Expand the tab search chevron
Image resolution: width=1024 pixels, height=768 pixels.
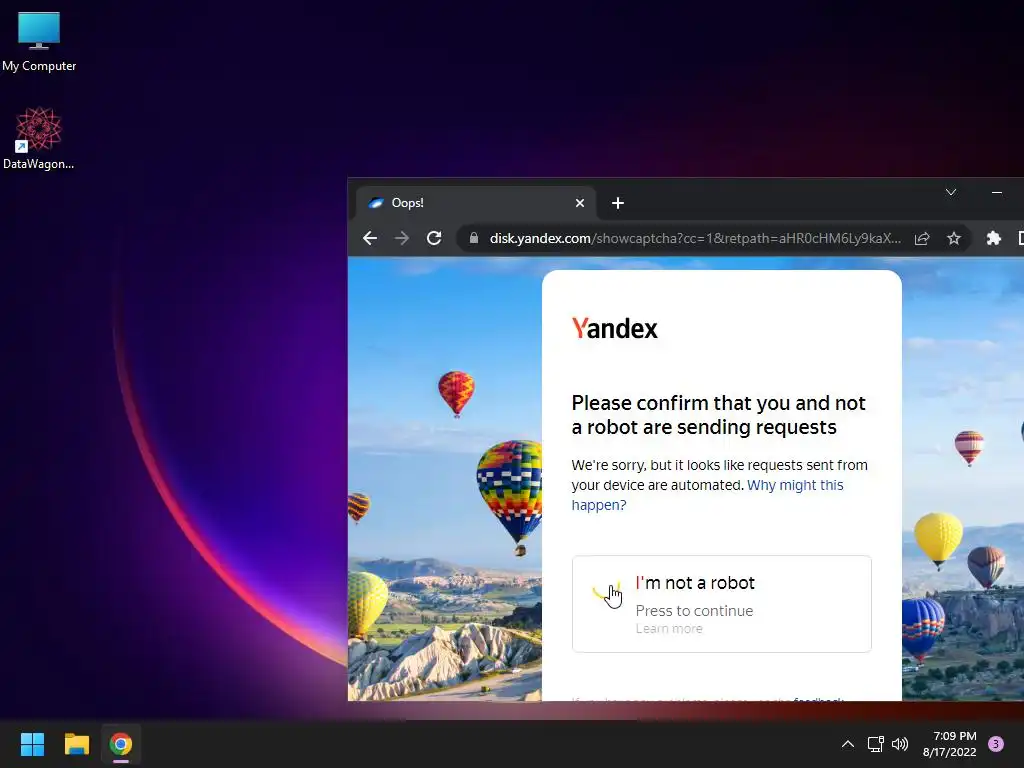(x=951, y=192)
